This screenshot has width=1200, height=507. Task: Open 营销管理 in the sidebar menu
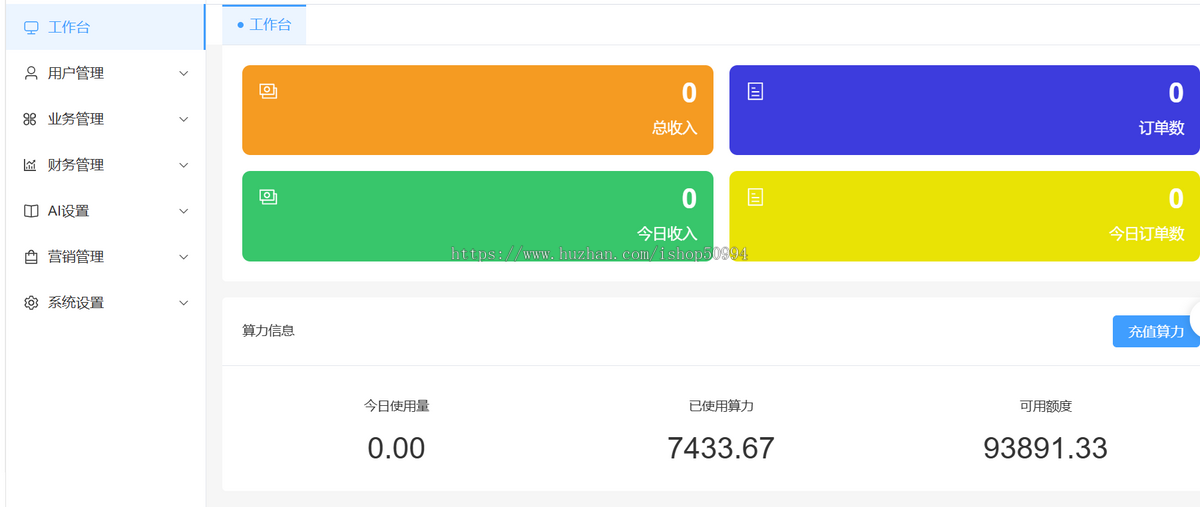(76, 257)
